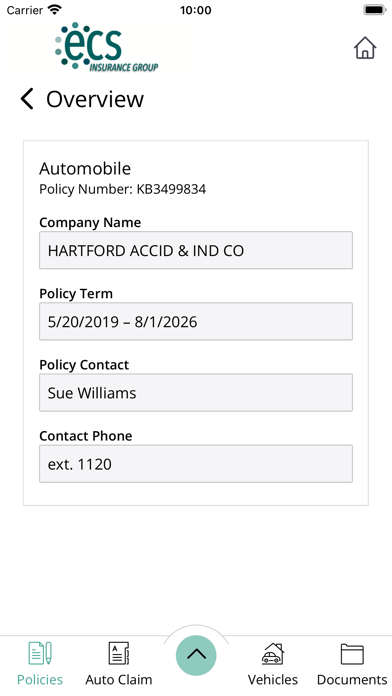The width and height of the screenshot is (392, 696).
Task: Open the Vehicles car icon
Action: point(273,653)
